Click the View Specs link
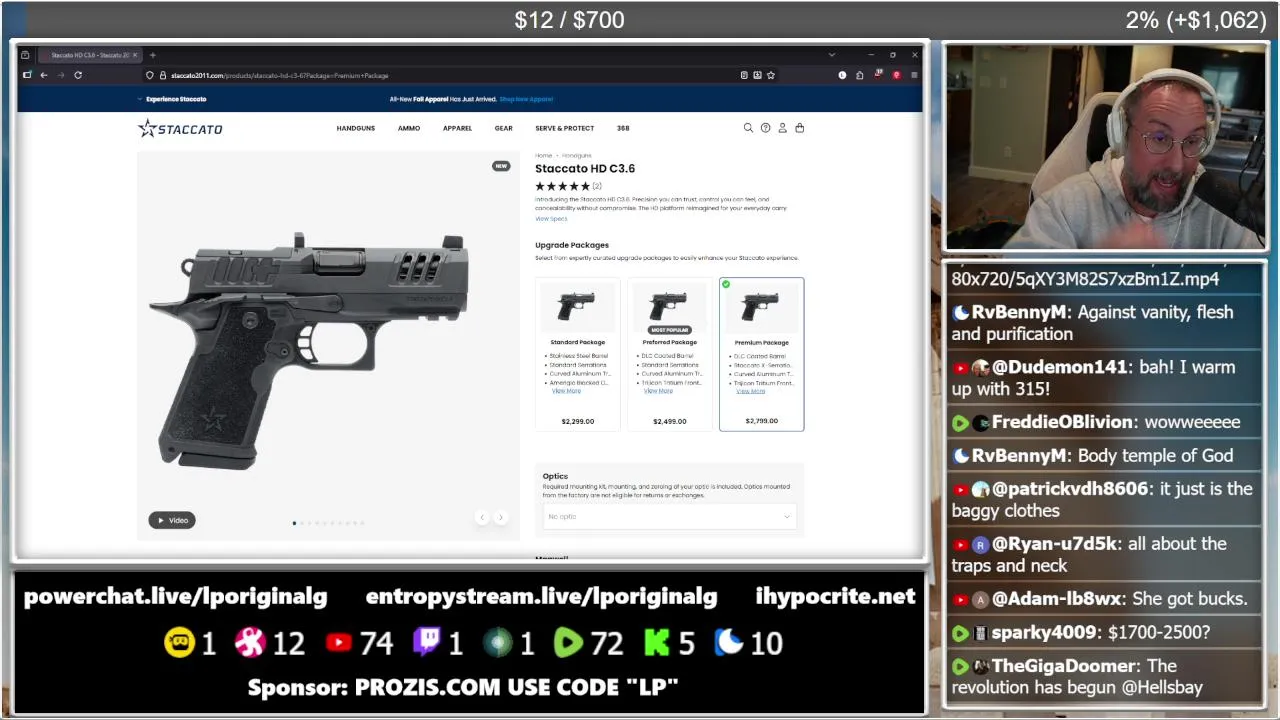Screen dimensions: 1280x720 tap(551, 219)
